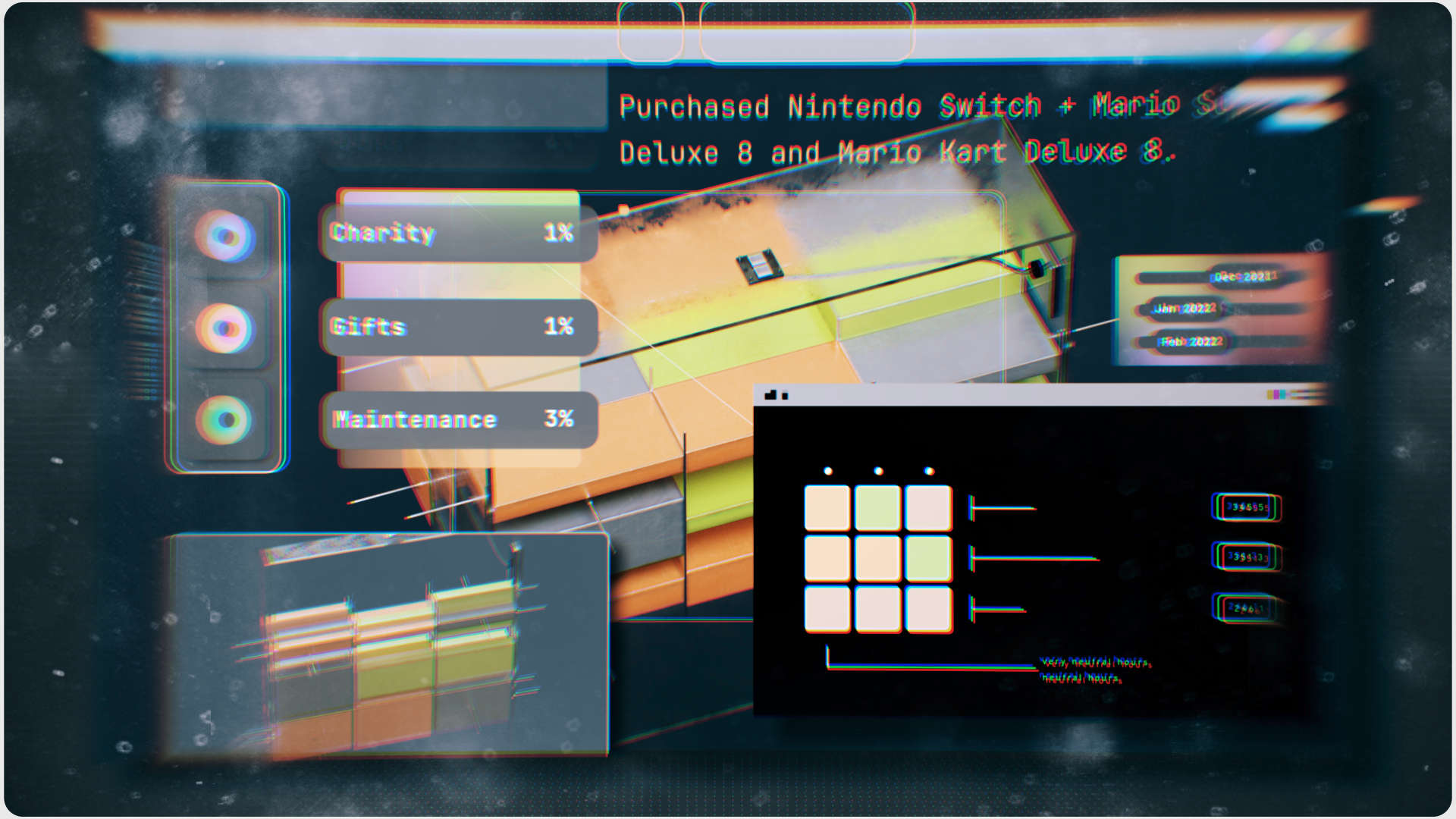The width and height of the screenshot is (1456, 819).
Task: Click the 'very neutral hours' label
Action: pyautogui.click(x=1095, y=662)
